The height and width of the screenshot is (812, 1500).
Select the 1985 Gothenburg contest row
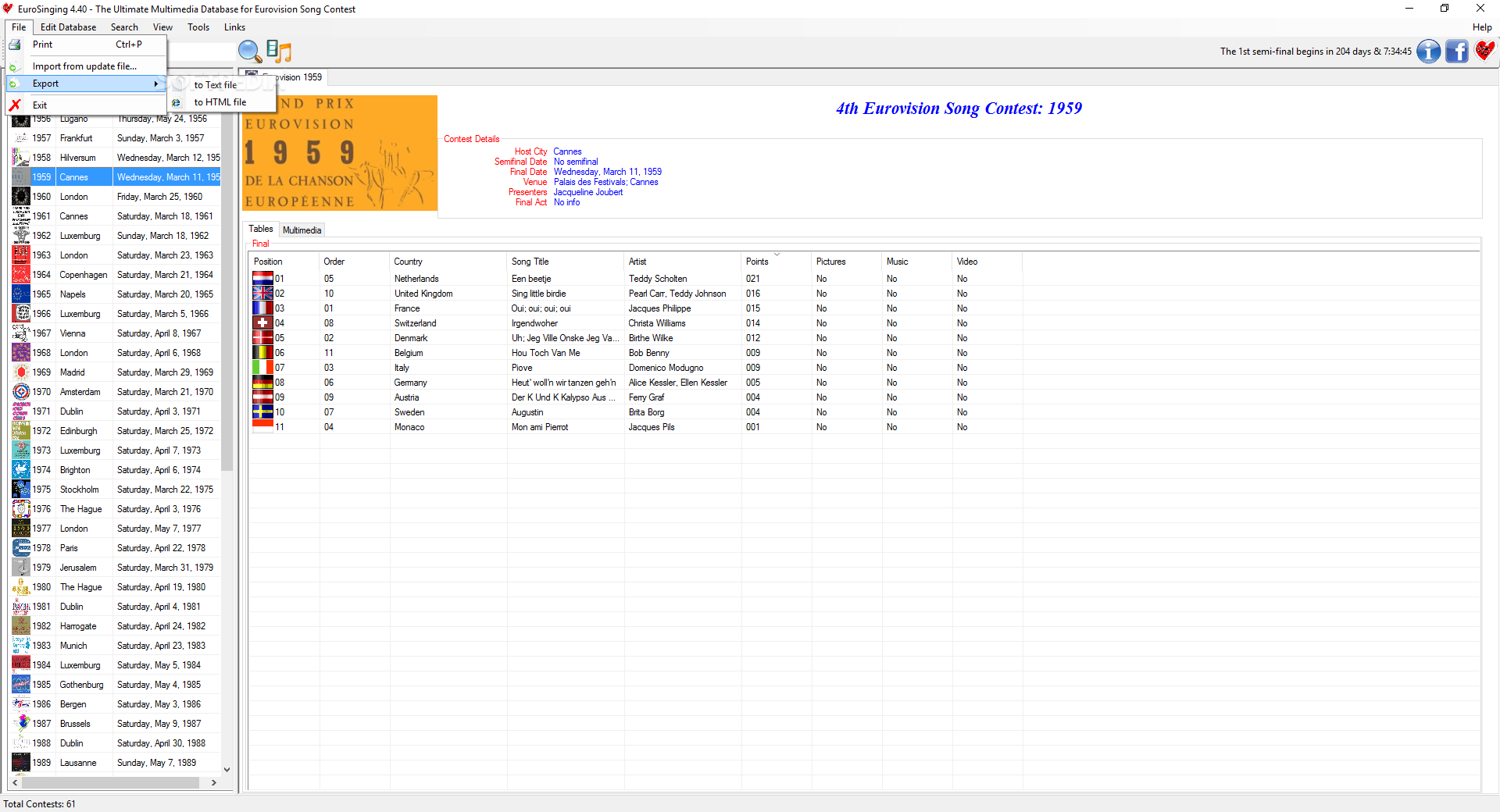pos(116,685)
